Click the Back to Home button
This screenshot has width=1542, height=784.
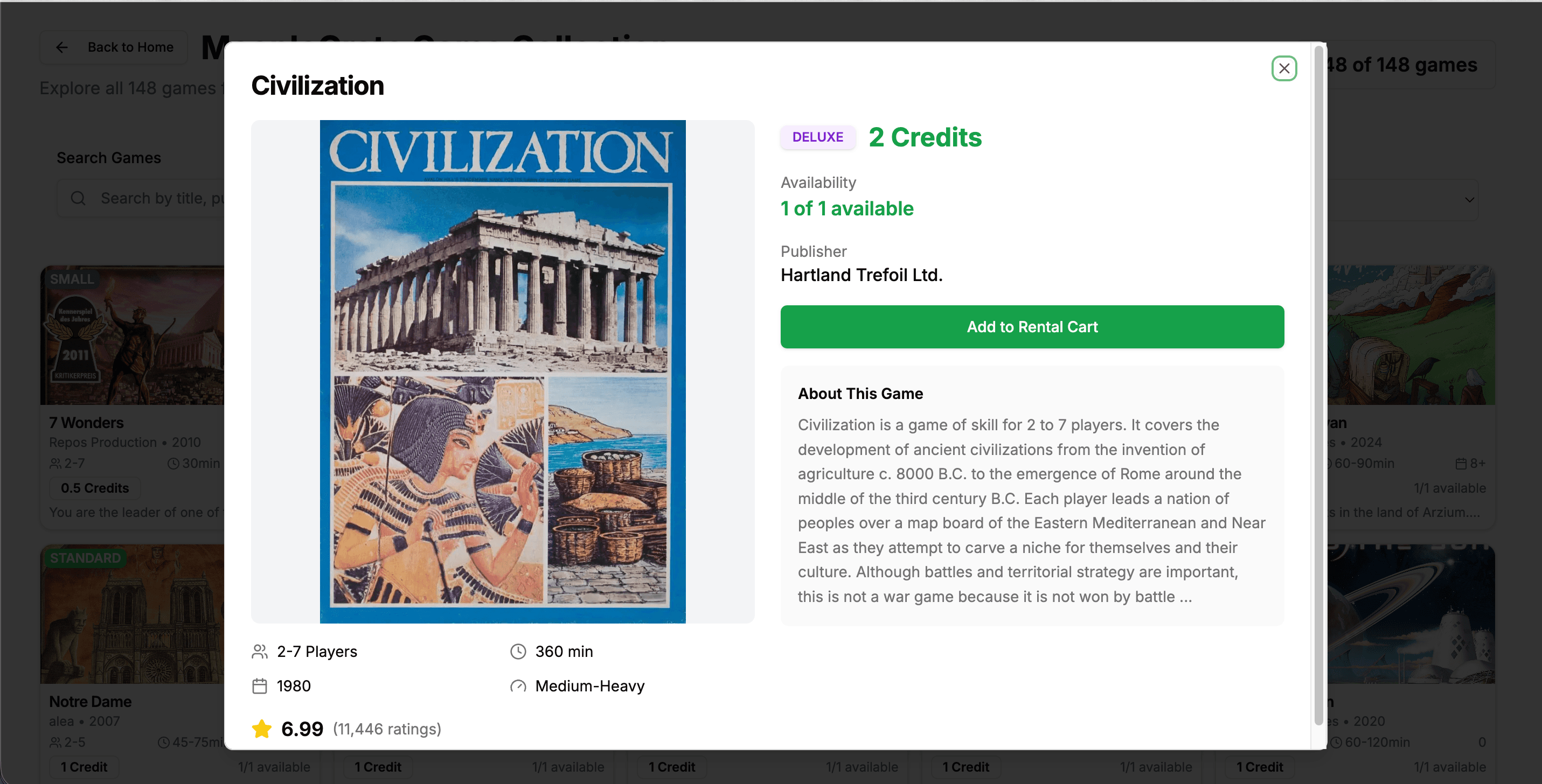pos(114,47)
